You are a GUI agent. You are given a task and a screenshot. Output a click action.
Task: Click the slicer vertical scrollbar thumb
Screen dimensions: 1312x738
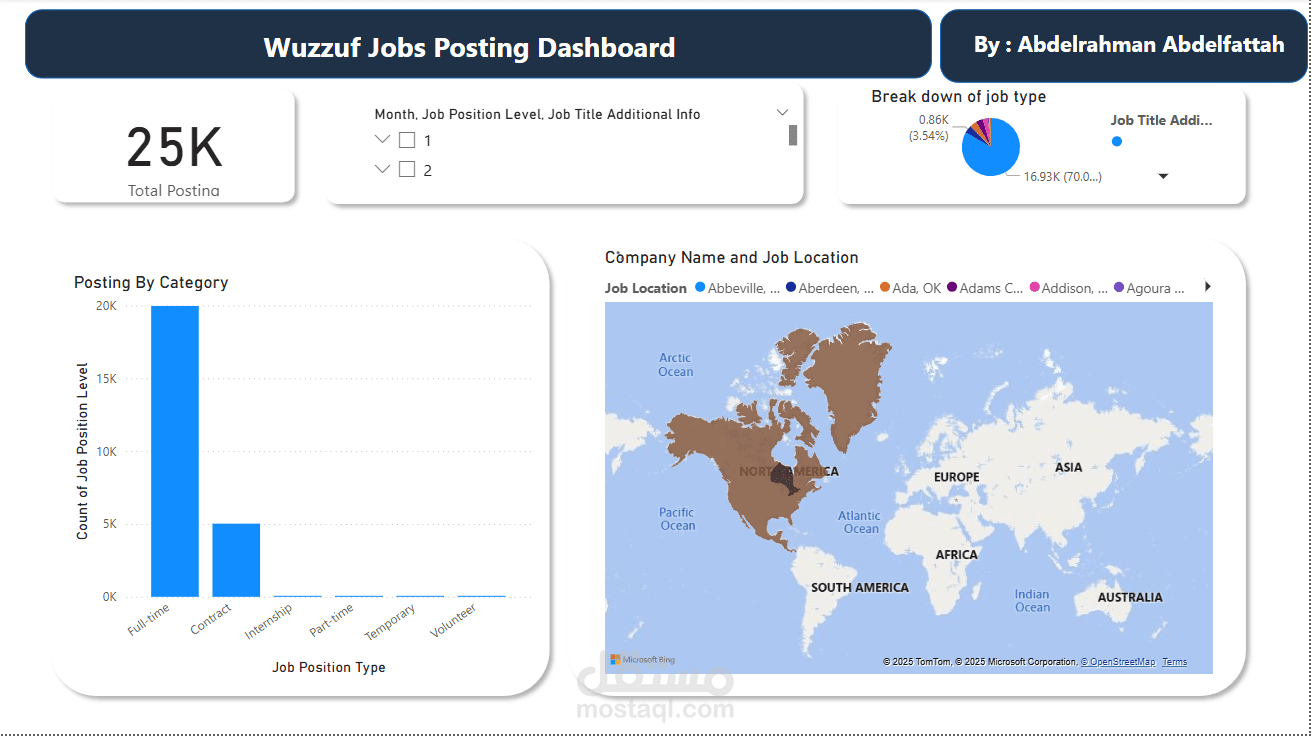point(793,135)
